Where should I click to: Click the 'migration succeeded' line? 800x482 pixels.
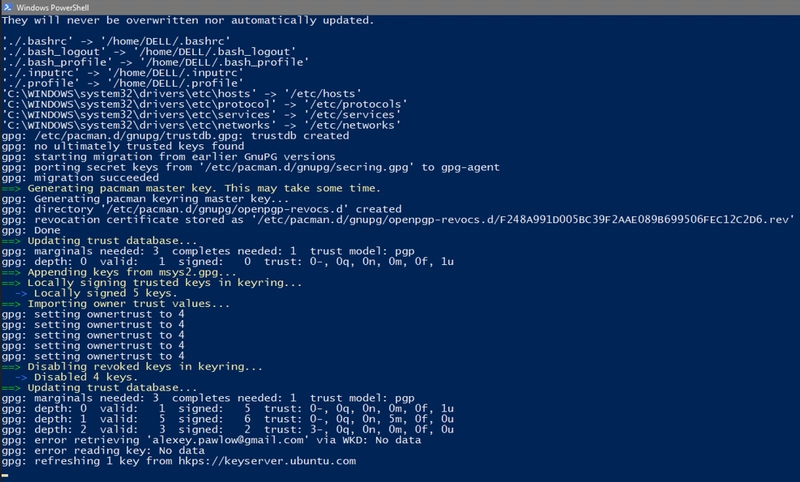[x=80, y=178]
